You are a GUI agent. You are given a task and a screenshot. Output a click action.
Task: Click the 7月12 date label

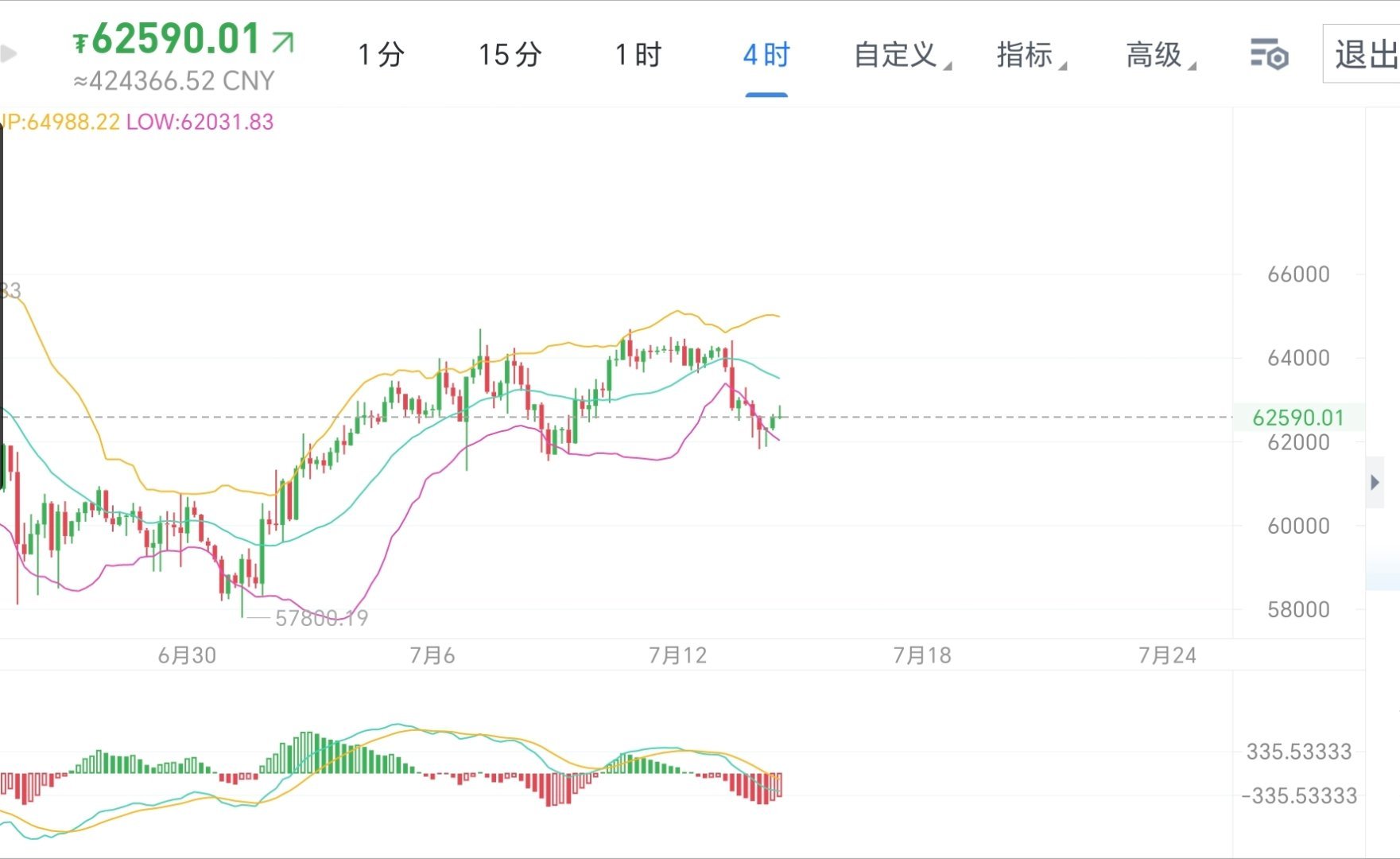677,655
